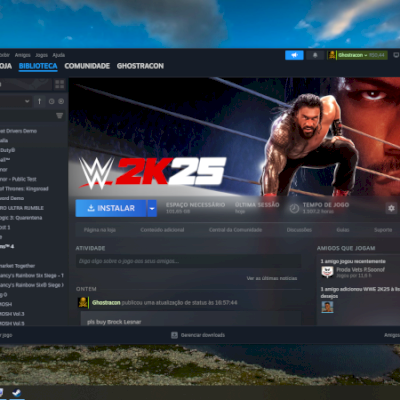Select 'Rainbow Six Siege - T' entry
400x400 pixels.
(x=32, y=275)
